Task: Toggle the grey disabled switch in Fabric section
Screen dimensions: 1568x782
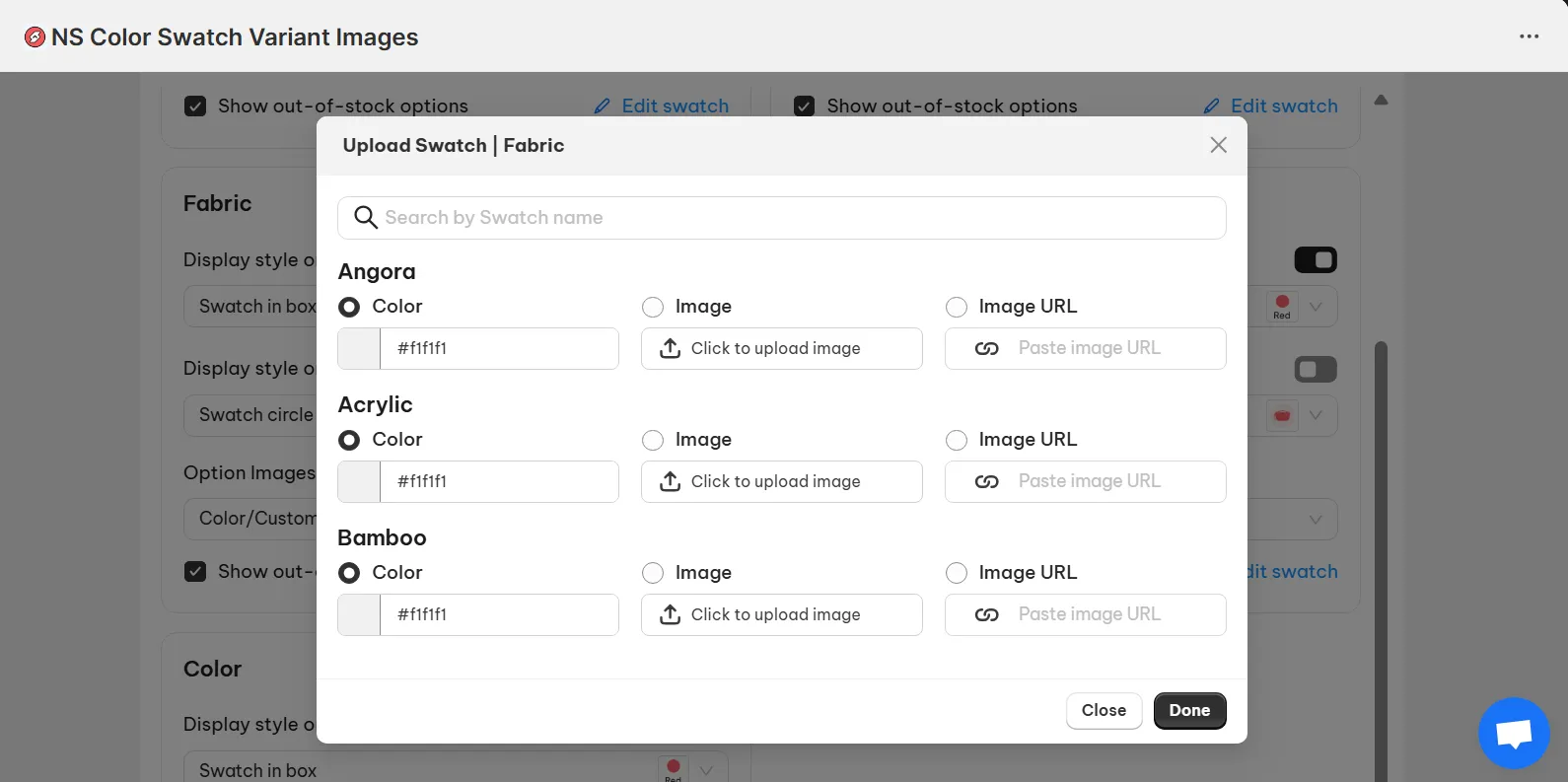Action: tap(1316, 370)
